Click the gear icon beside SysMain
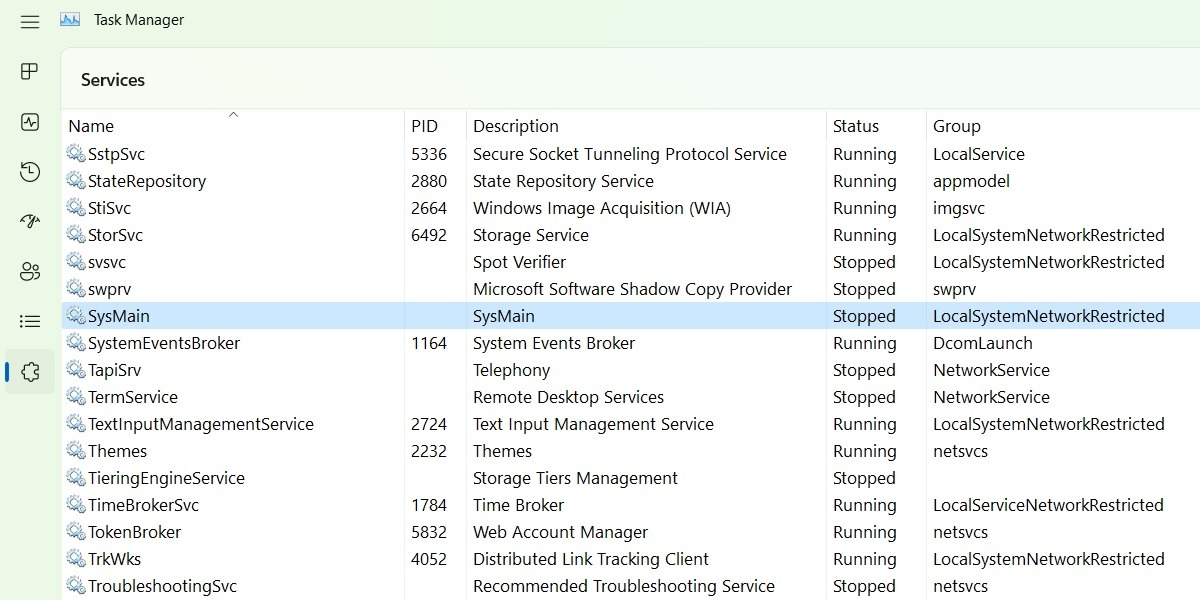Screen dimensions: 1200x600 click(76, 315)
